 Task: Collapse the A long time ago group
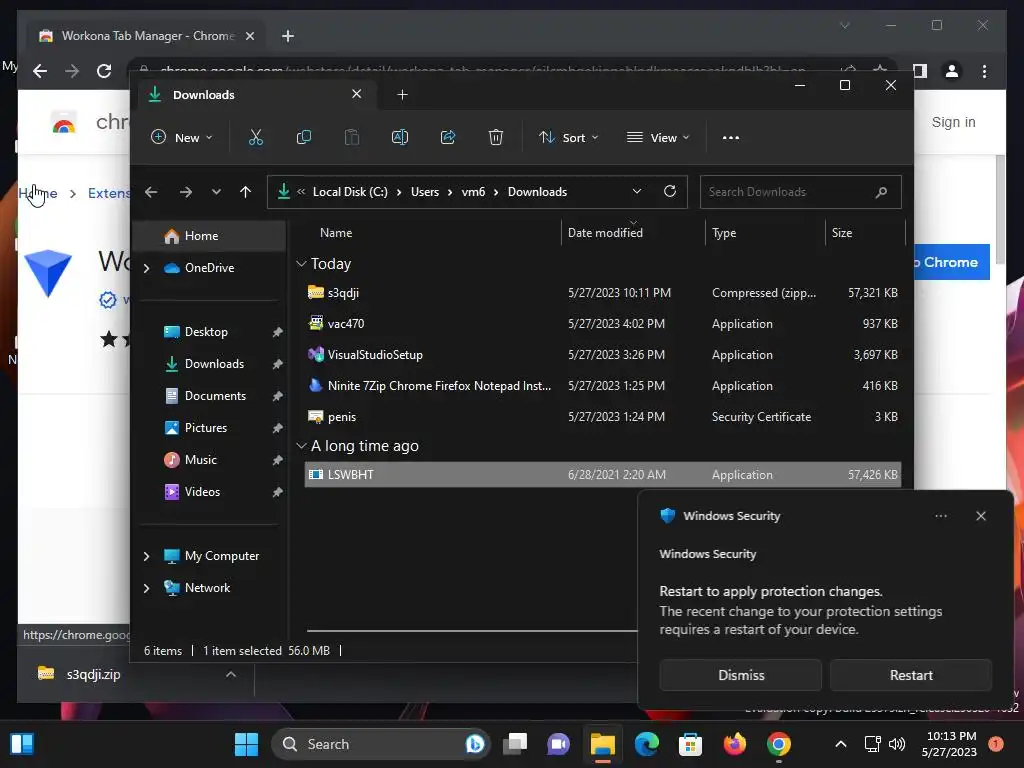(x=301, y=446)
